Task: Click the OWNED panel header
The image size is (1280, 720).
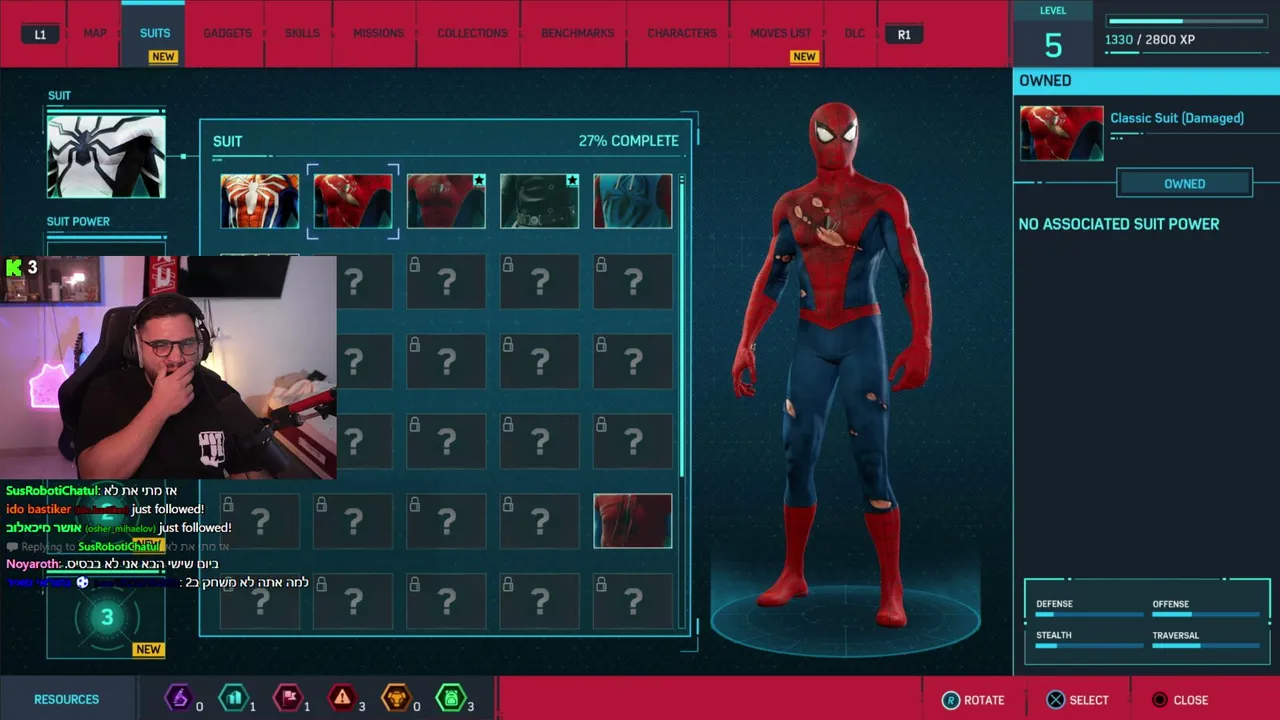Action: (x=1146, y=81)
